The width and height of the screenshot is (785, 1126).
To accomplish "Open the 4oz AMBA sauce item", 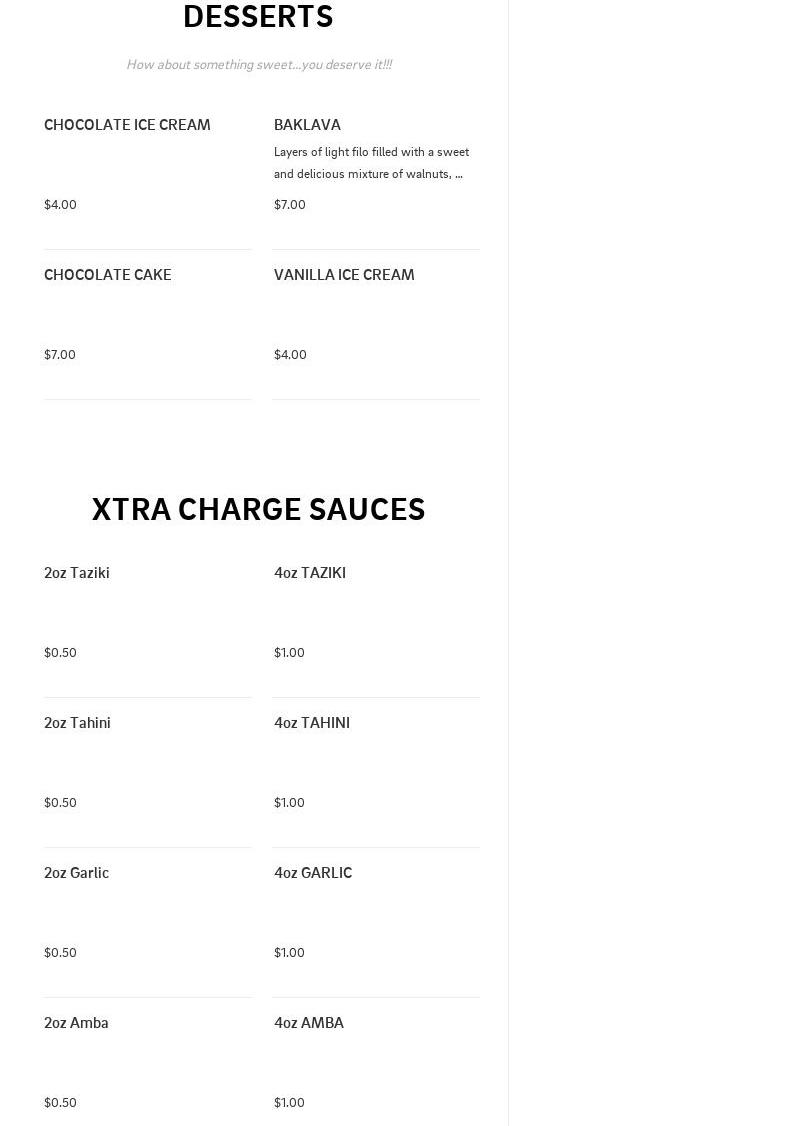I will point(309,1023).
